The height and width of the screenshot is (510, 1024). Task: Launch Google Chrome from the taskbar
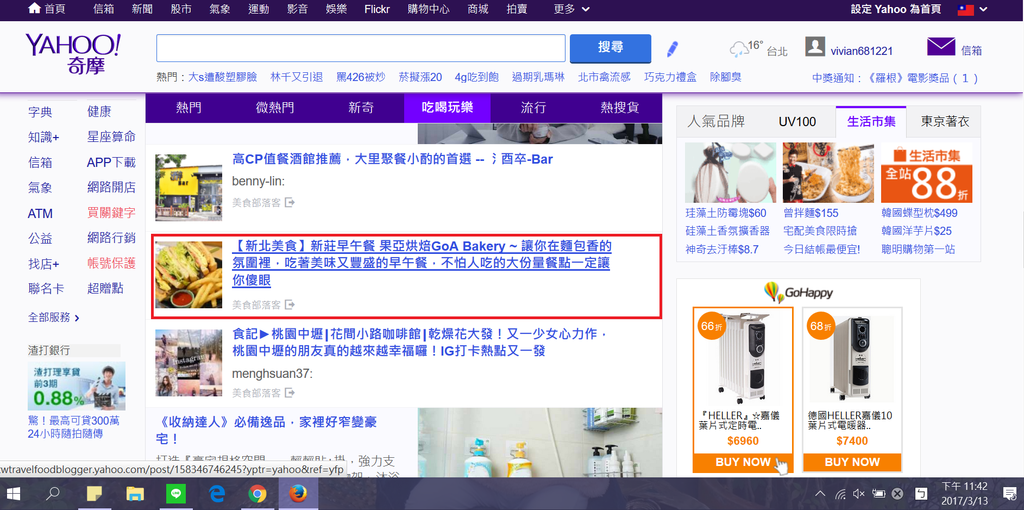click(x=257, y=493)
